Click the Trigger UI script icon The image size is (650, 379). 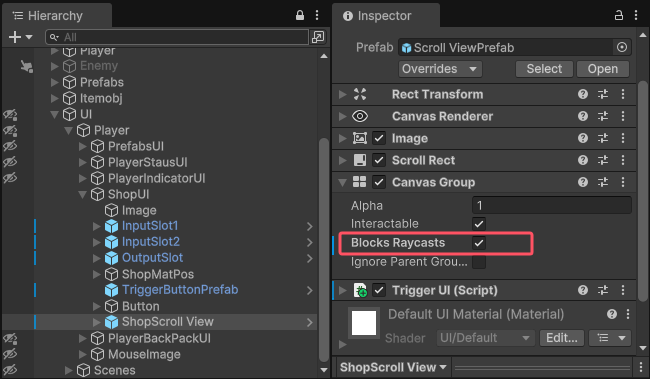click(360, 290)
